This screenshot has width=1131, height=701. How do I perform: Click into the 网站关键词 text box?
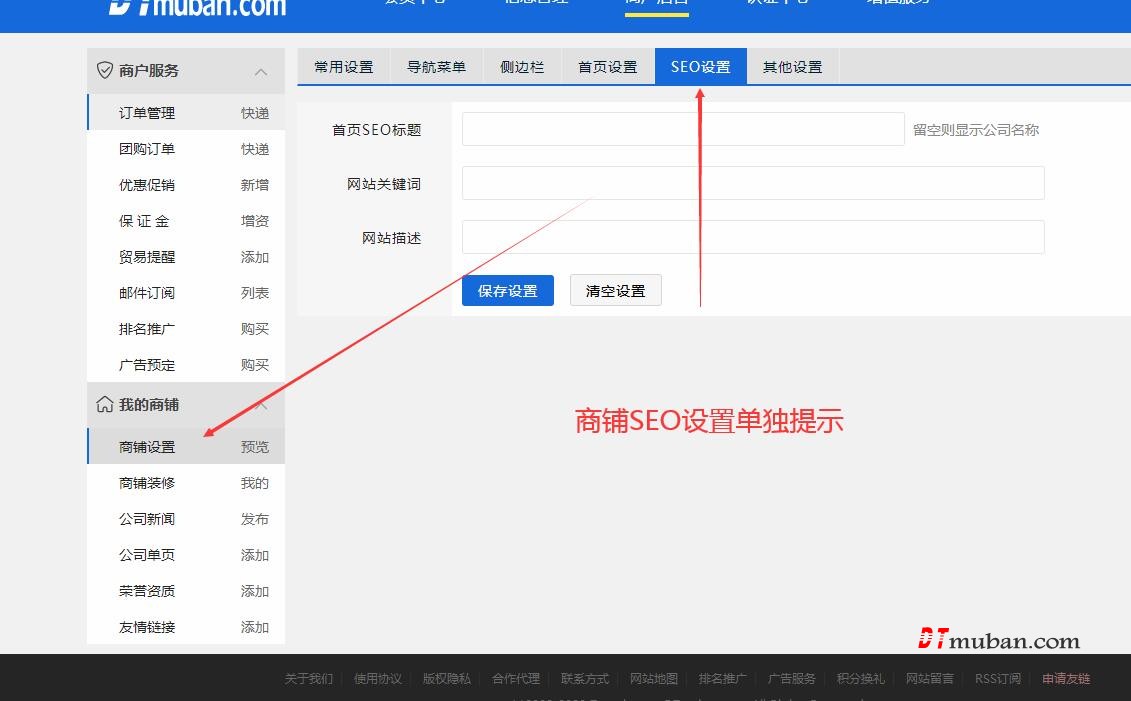pyautogui.click(x=752, y=184)
